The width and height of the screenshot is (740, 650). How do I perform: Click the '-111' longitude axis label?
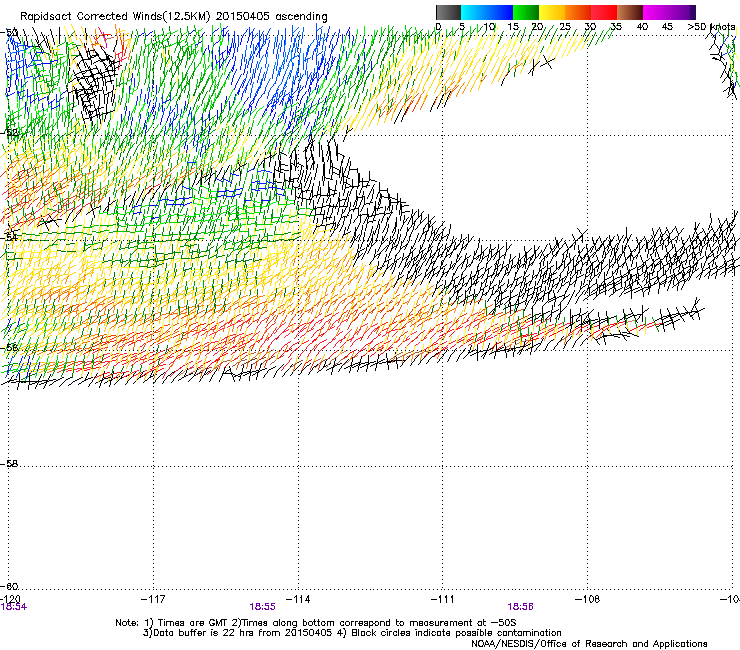point(443,599)
